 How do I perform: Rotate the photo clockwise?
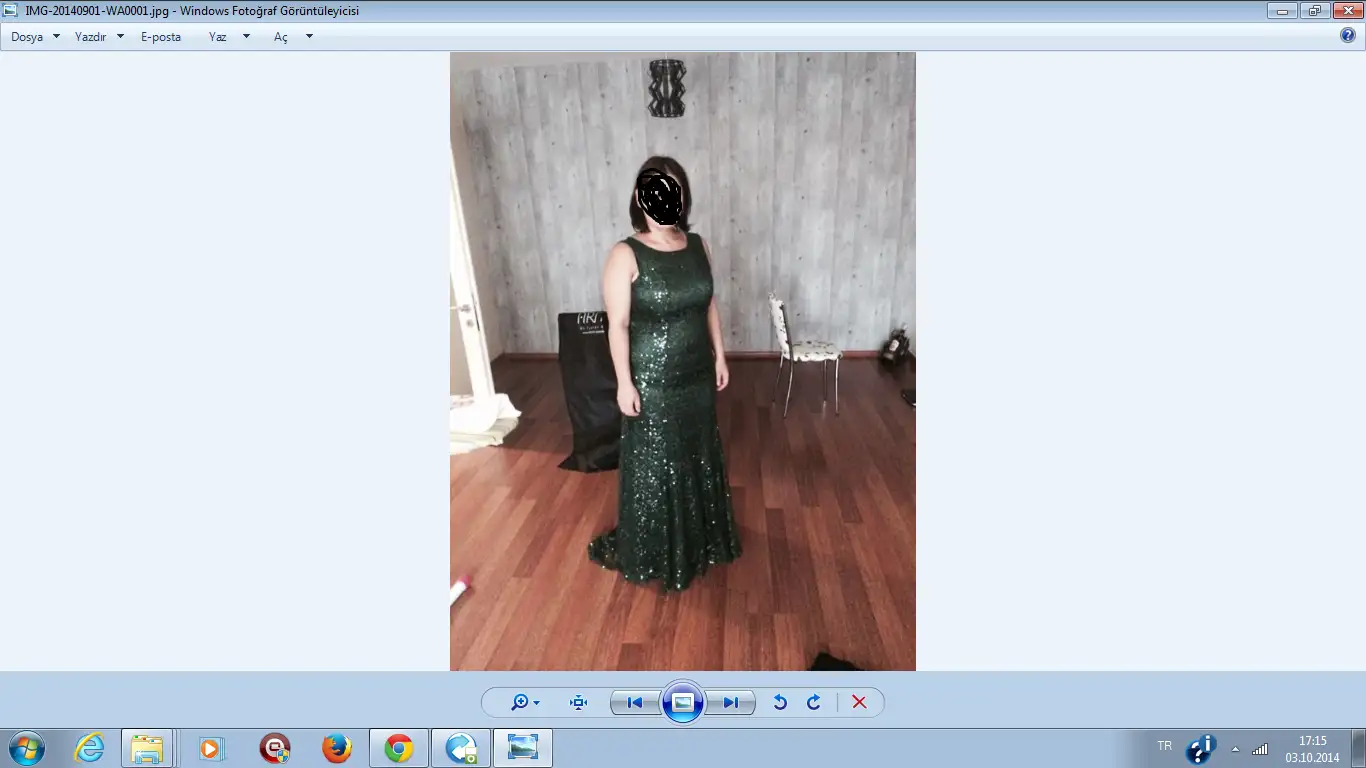point(814,703)
